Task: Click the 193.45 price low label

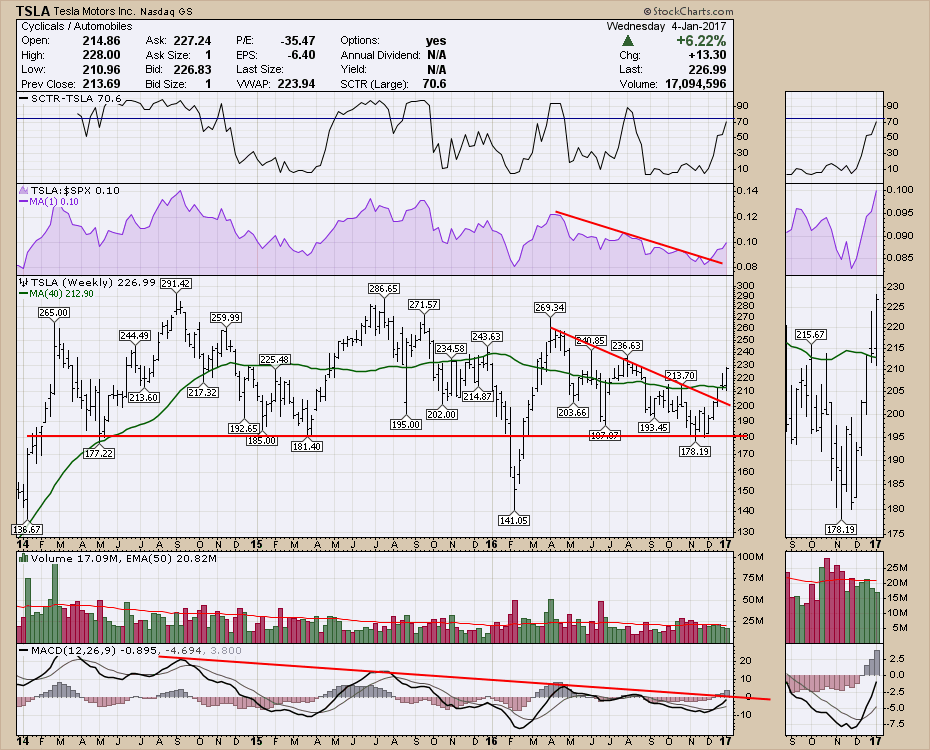Action: point(654,427)
